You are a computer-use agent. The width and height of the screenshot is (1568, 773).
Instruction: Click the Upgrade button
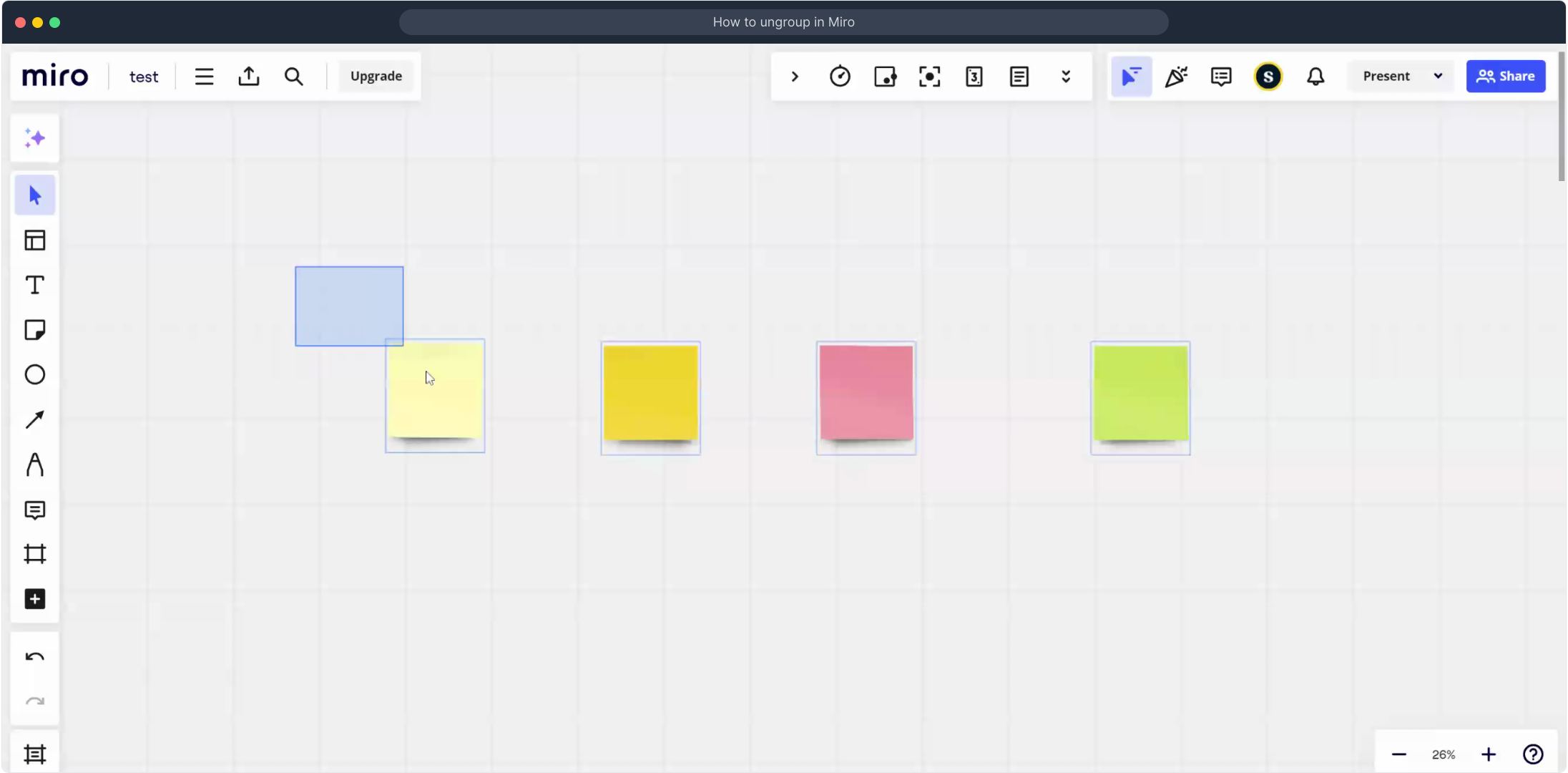click(x=376, y=76)
